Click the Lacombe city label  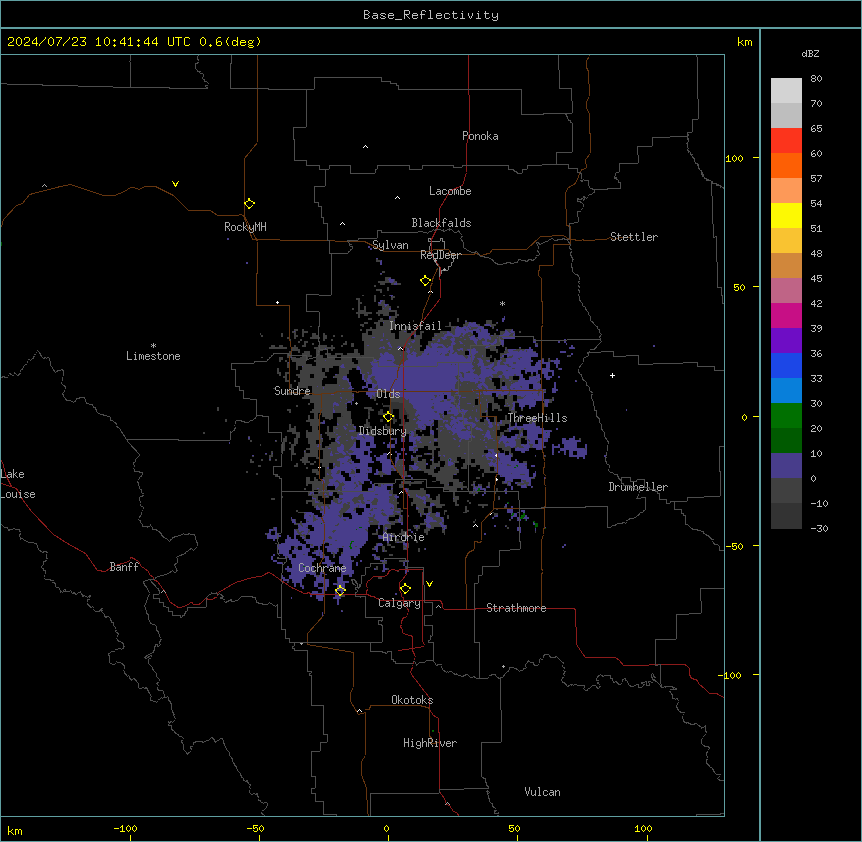pos(450,191)
